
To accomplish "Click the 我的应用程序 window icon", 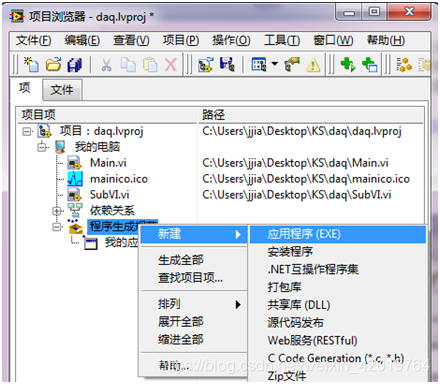I will pos(90,243).
